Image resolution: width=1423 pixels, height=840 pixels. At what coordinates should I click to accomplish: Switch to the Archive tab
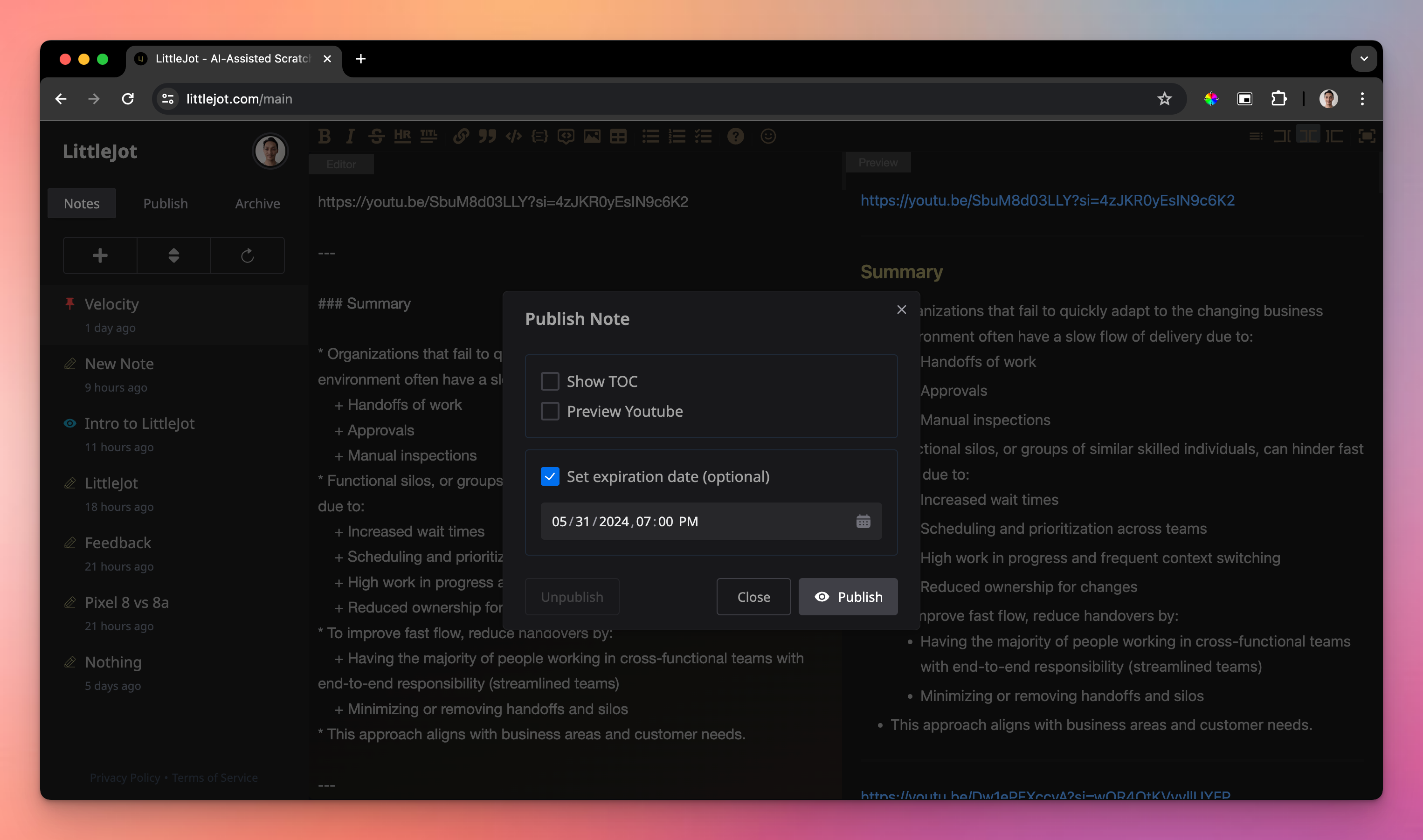[257, 204]
